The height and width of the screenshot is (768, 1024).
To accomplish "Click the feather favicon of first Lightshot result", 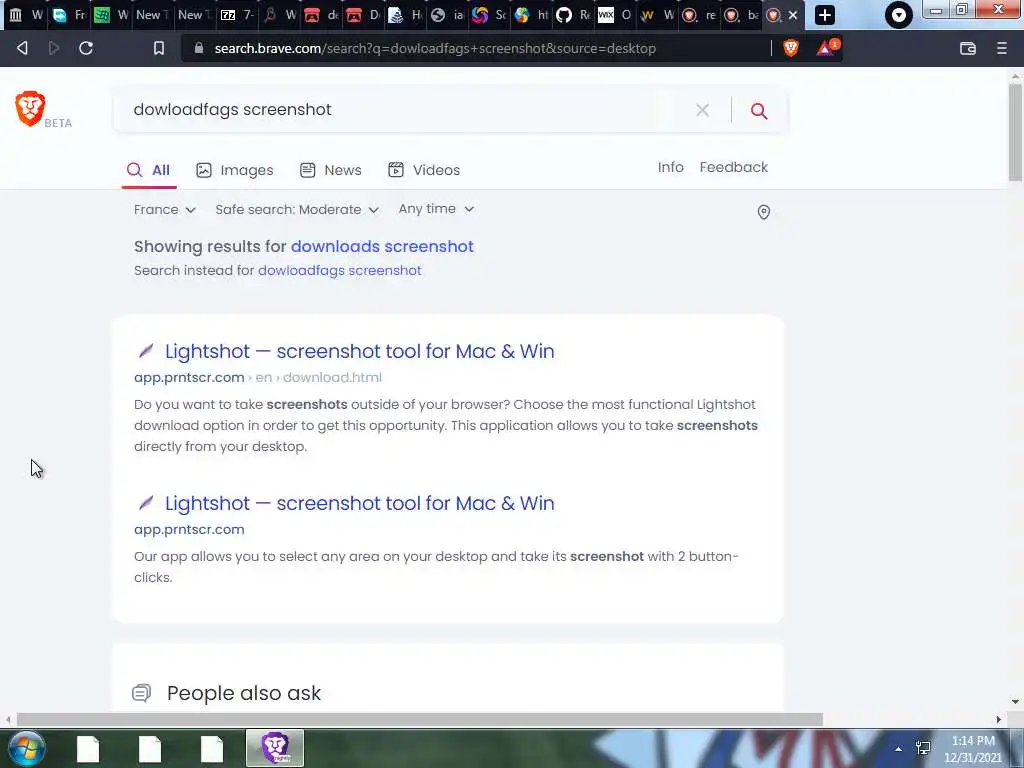I will tap(146, 351).
